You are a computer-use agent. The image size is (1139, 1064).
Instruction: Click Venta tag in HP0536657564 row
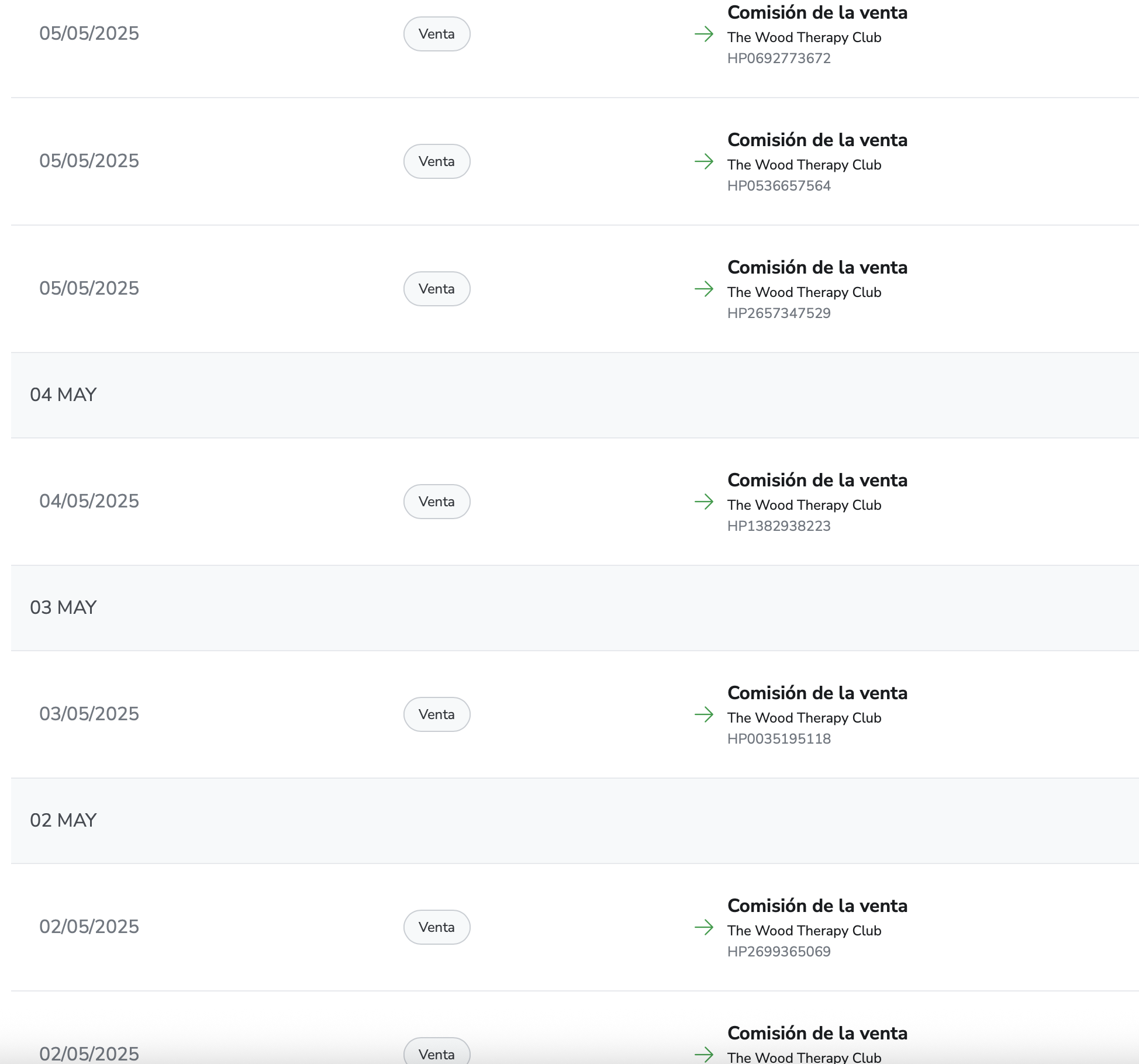(437, 161)
